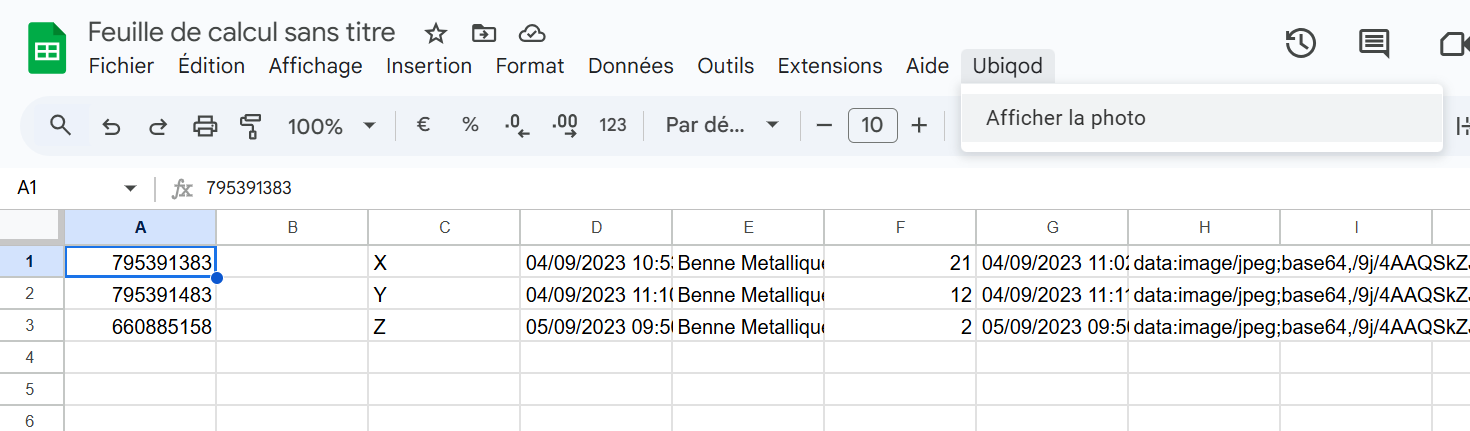Star the spreadsheet as favorite
This screenshot has height=431, width=1470.
[x=436, y=34]
